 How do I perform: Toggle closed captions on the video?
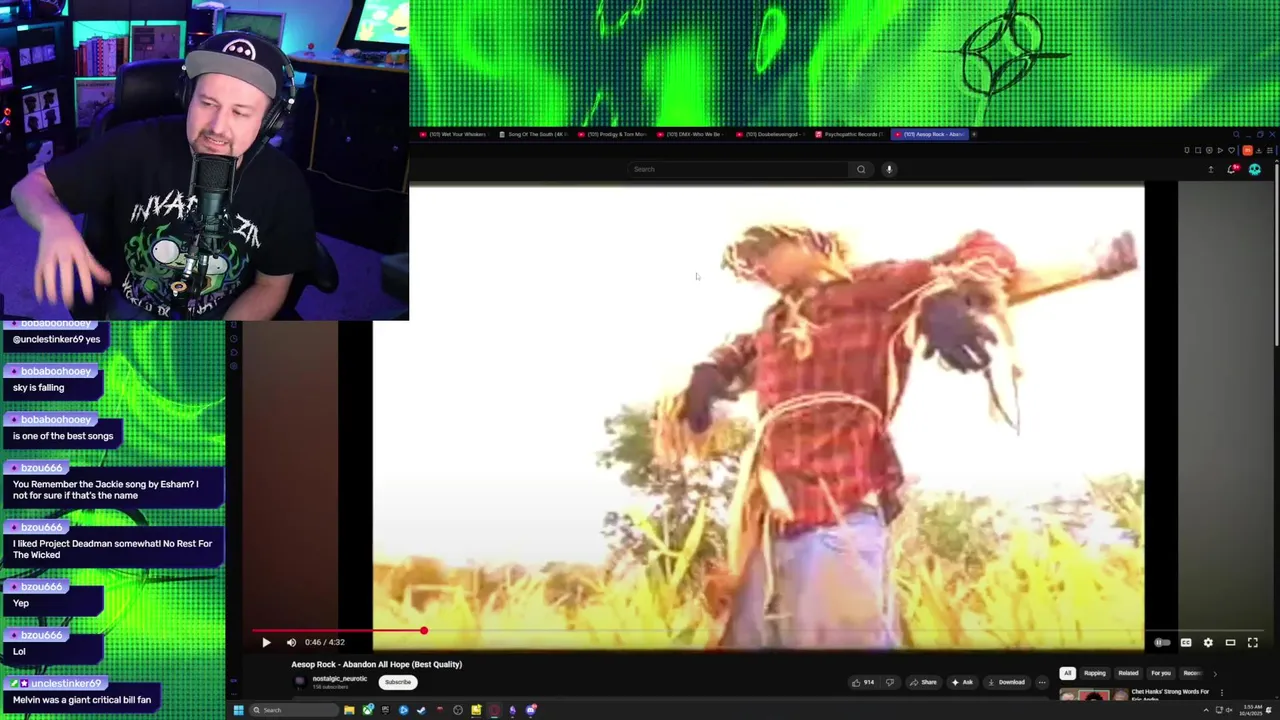point(1186,643)
